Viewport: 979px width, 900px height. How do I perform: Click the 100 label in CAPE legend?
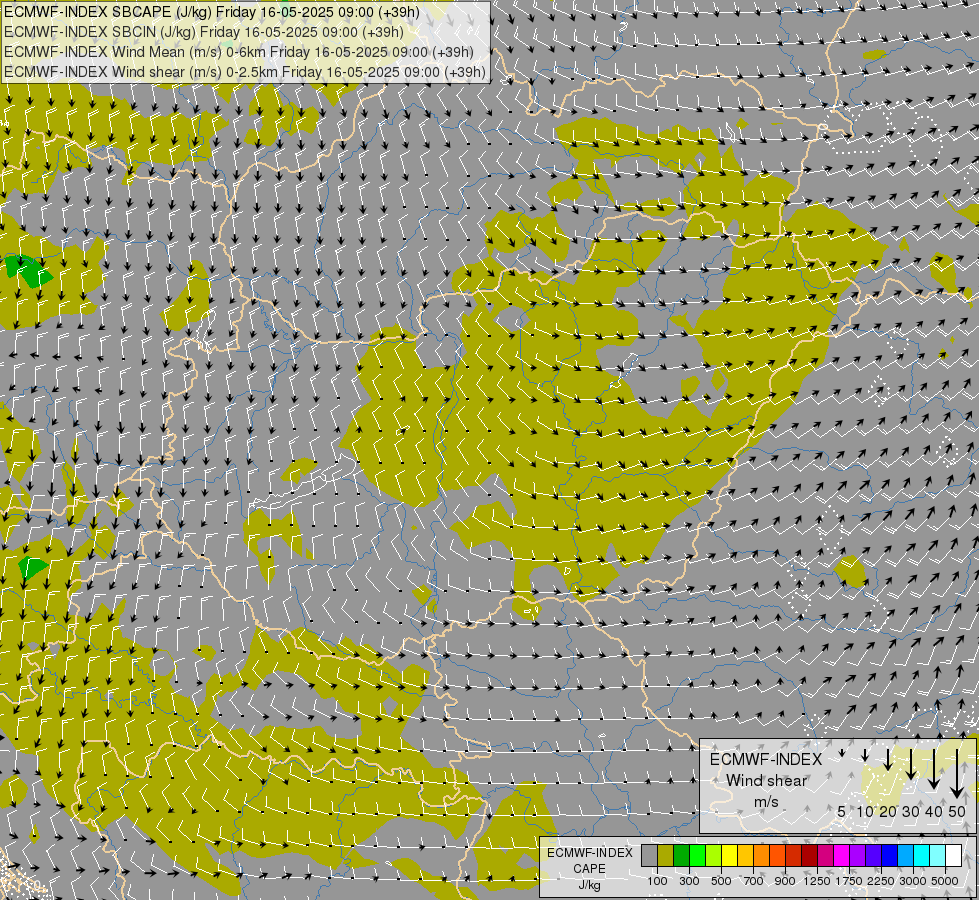tap(657, 881)
